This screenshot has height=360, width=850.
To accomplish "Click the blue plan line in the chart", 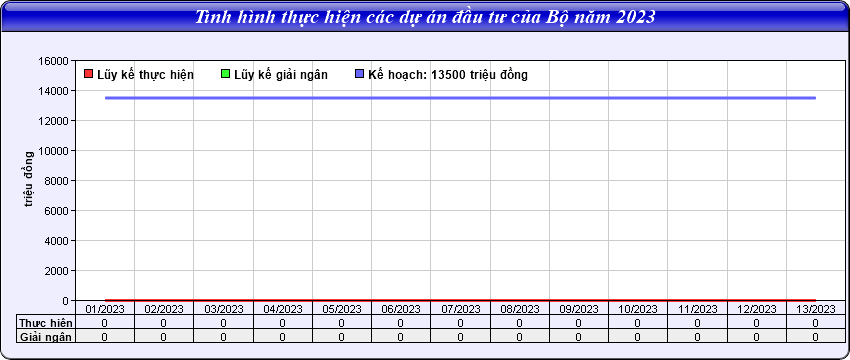I will point(460,98).
